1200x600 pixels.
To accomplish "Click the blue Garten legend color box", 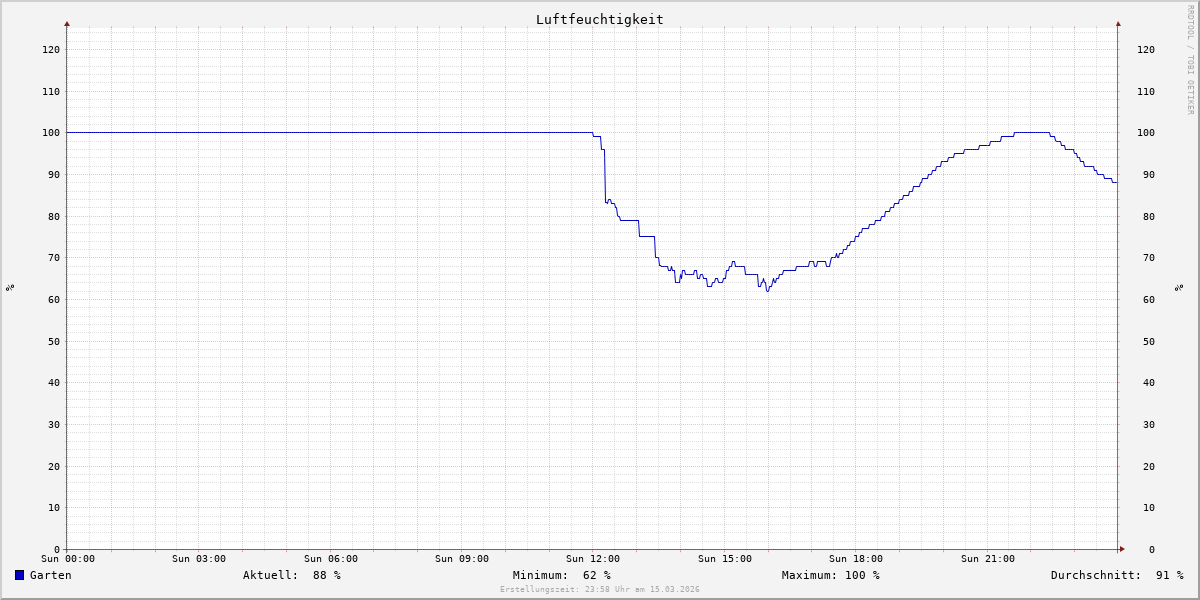I will pyautogui.click(x=19, y=575).
